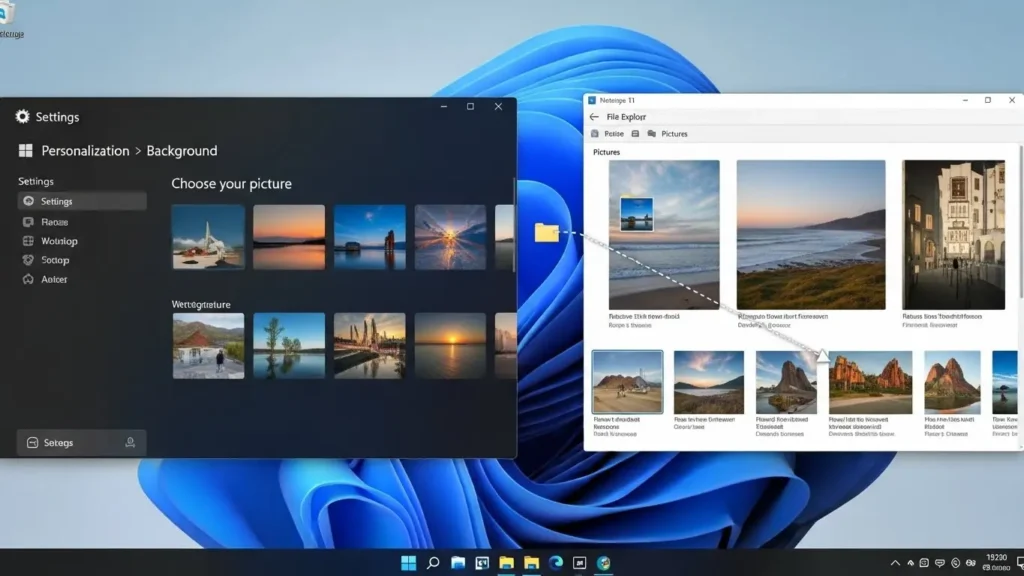Select the Reoae item in Settings sidebar

pos(55,222)
